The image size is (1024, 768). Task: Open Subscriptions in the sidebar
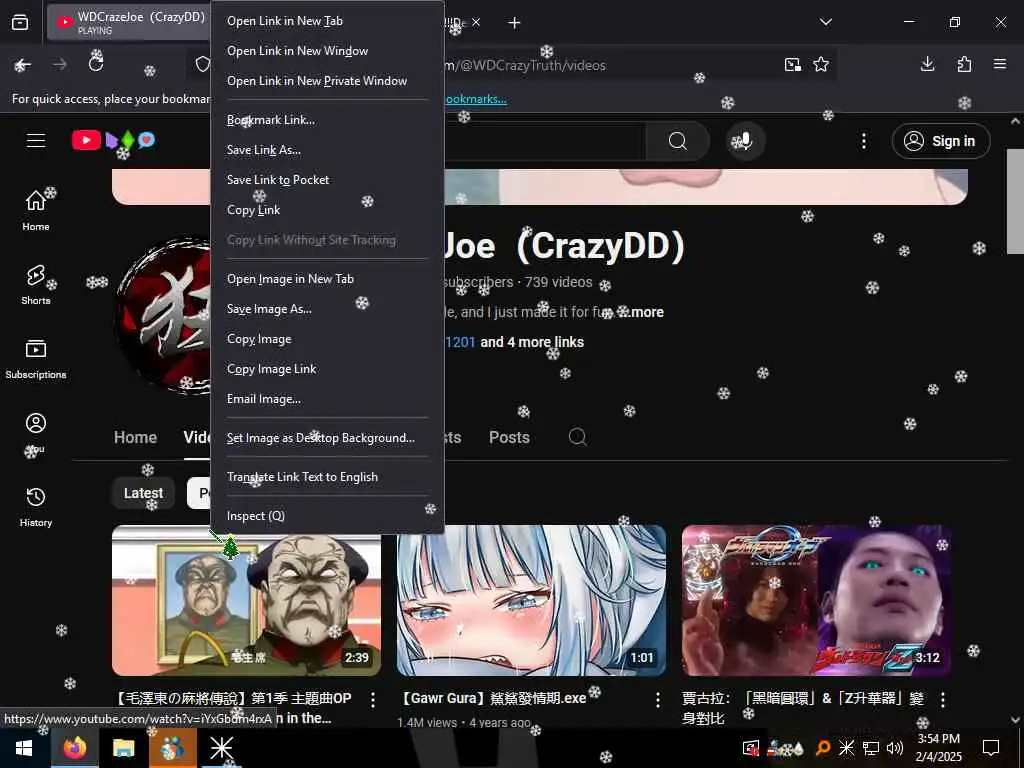(36, 359)
